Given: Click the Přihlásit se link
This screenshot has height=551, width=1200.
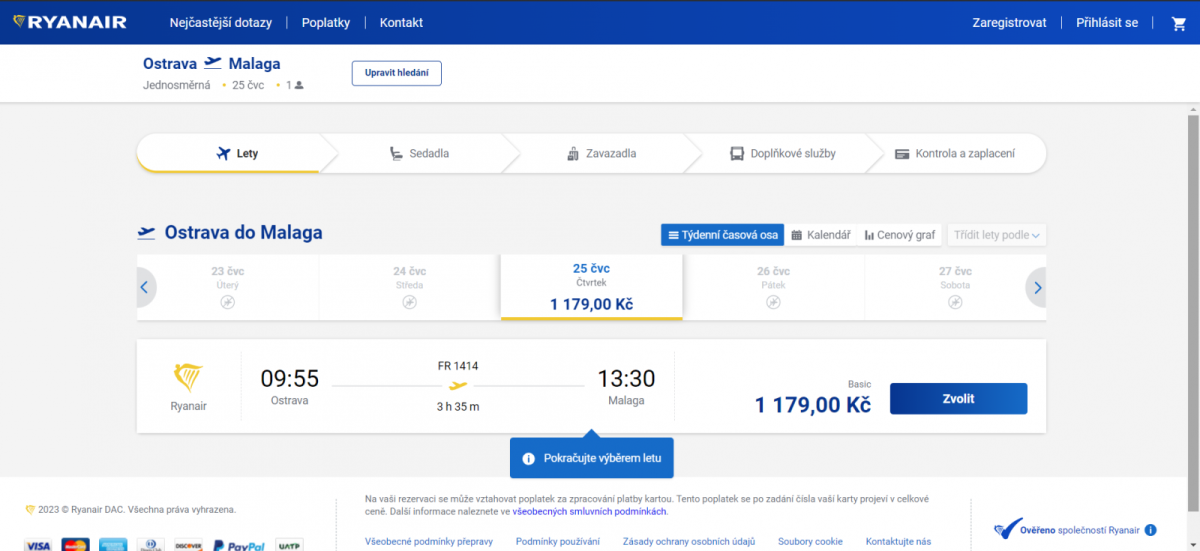Looking at the screenshot, I should [1106, 23].
